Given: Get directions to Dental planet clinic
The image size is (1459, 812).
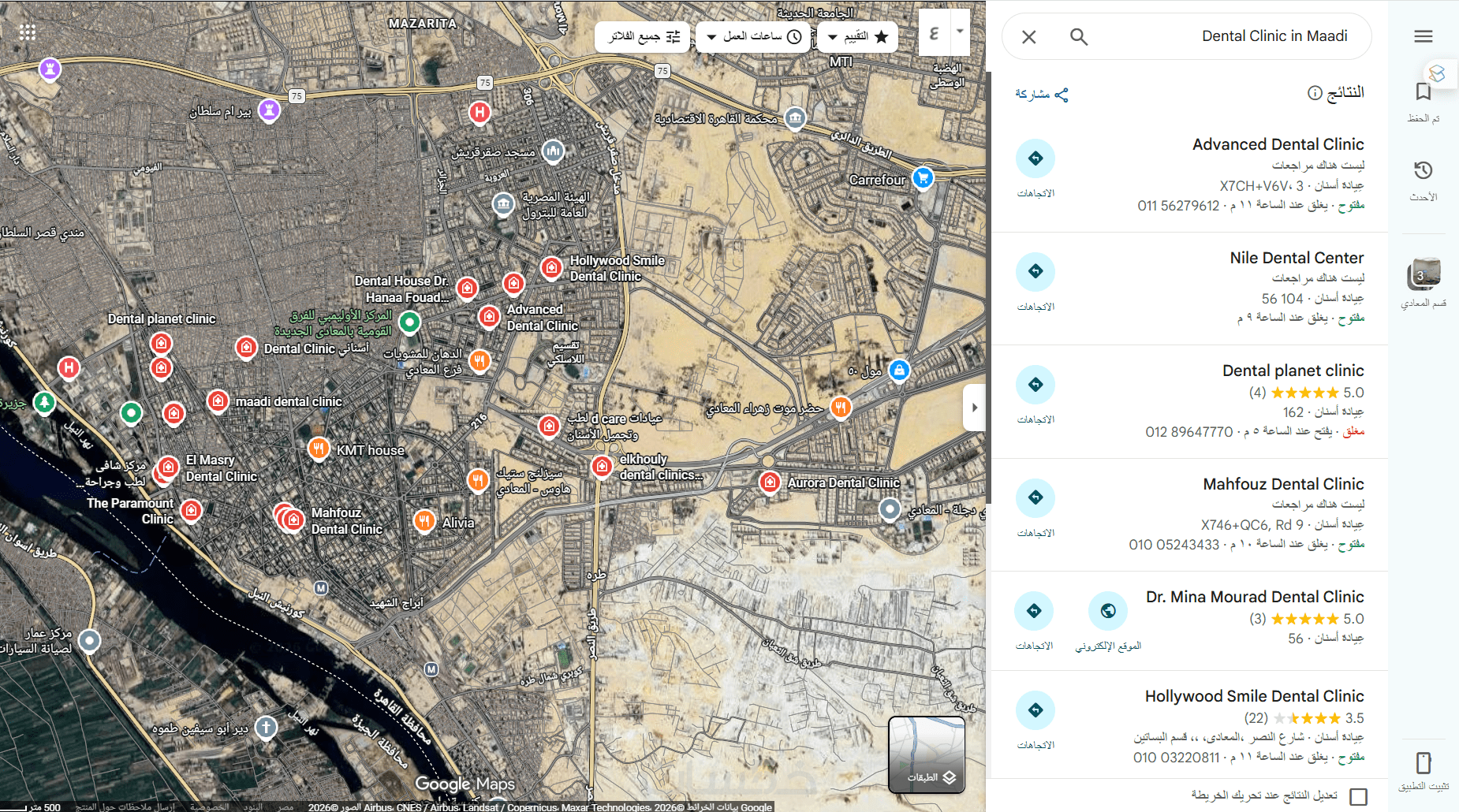Looking at the screenshot, I should pos(1035,385).
